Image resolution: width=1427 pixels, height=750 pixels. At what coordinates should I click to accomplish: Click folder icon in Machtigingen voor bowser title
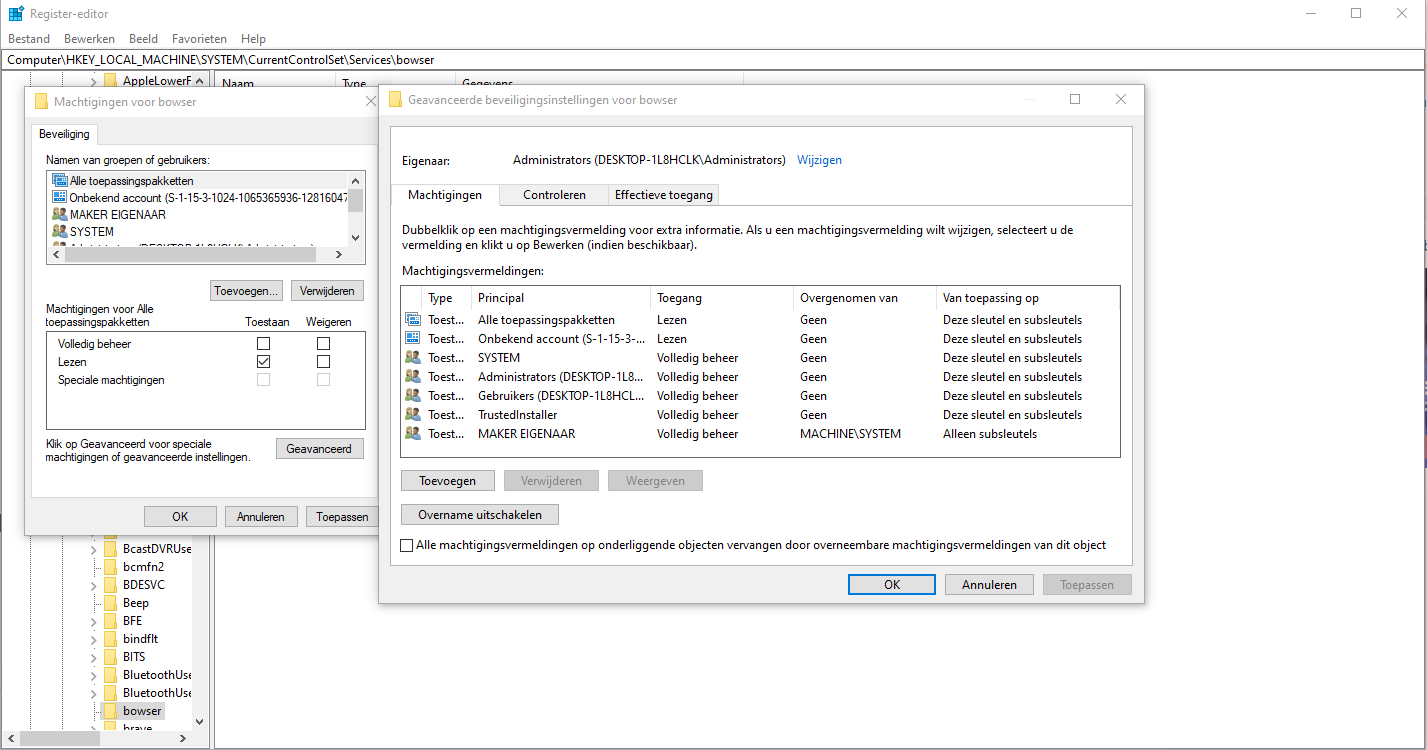[x=41, y=102]
